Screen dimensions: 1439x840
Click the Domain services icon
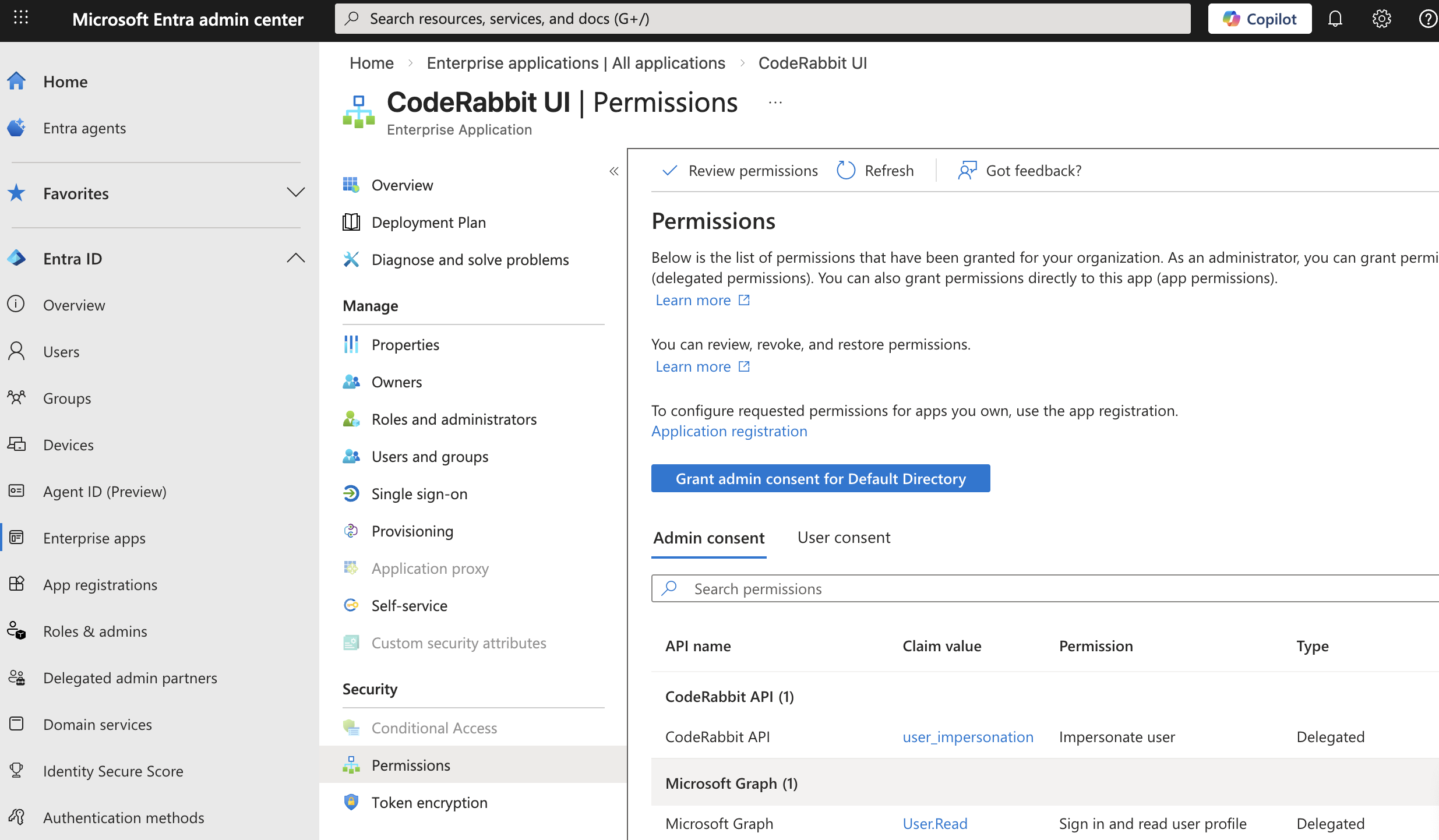[16, 724]
